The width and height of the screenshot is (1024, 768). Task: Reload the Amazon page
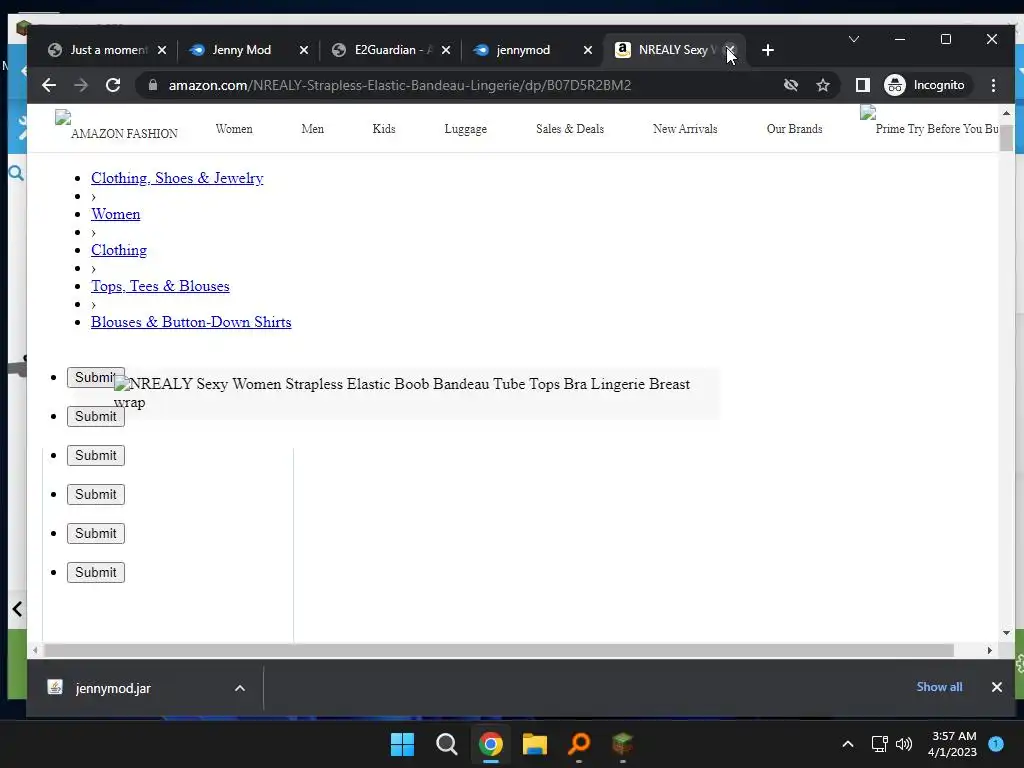pyautogui.click(x=113, y=85)
